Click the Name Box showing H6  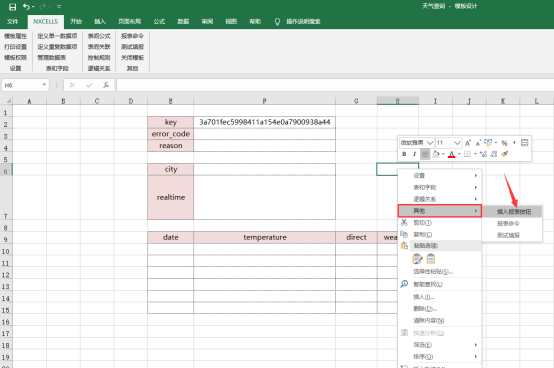tap(21, 85)
